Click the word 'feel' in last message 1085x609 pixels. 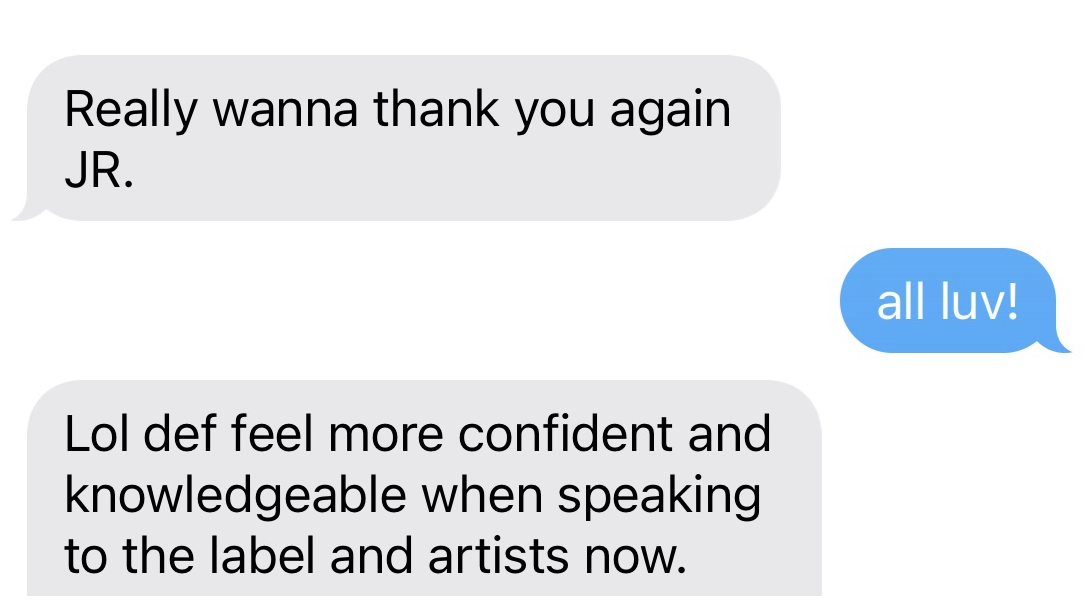click(x=271, y=434)
